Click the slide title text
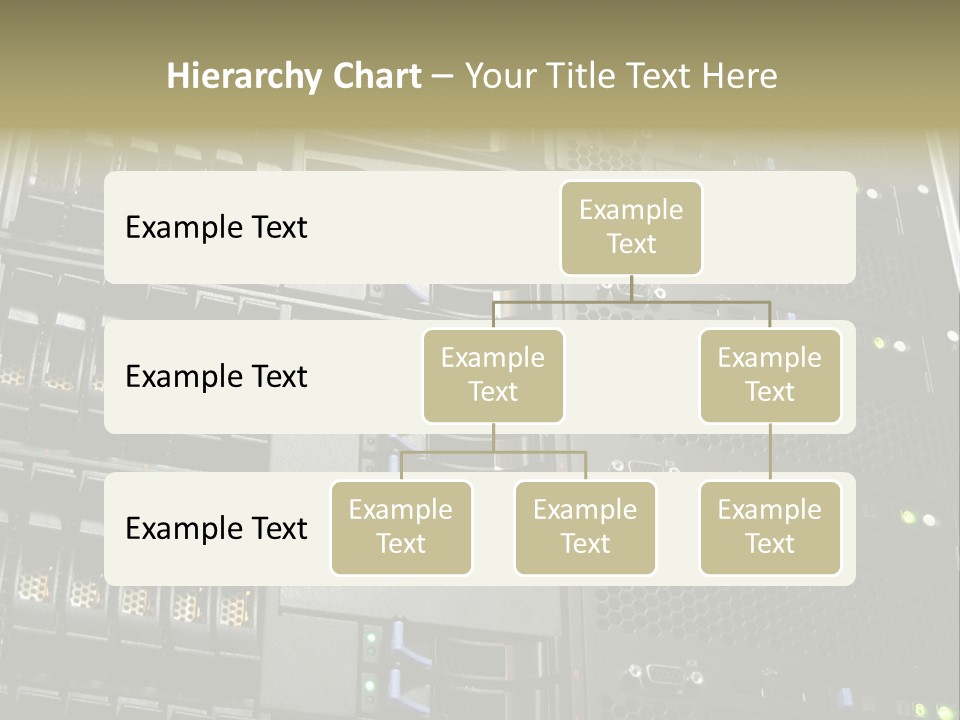This screenshot has width=960, height=720. point(473,75)
